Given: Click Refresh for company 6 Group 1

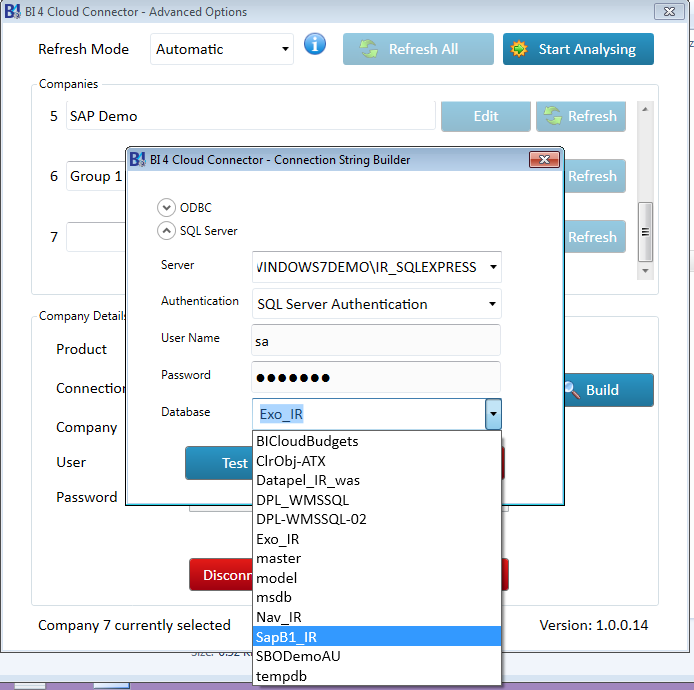Looking at the screenshot, I should coord(594,176).
